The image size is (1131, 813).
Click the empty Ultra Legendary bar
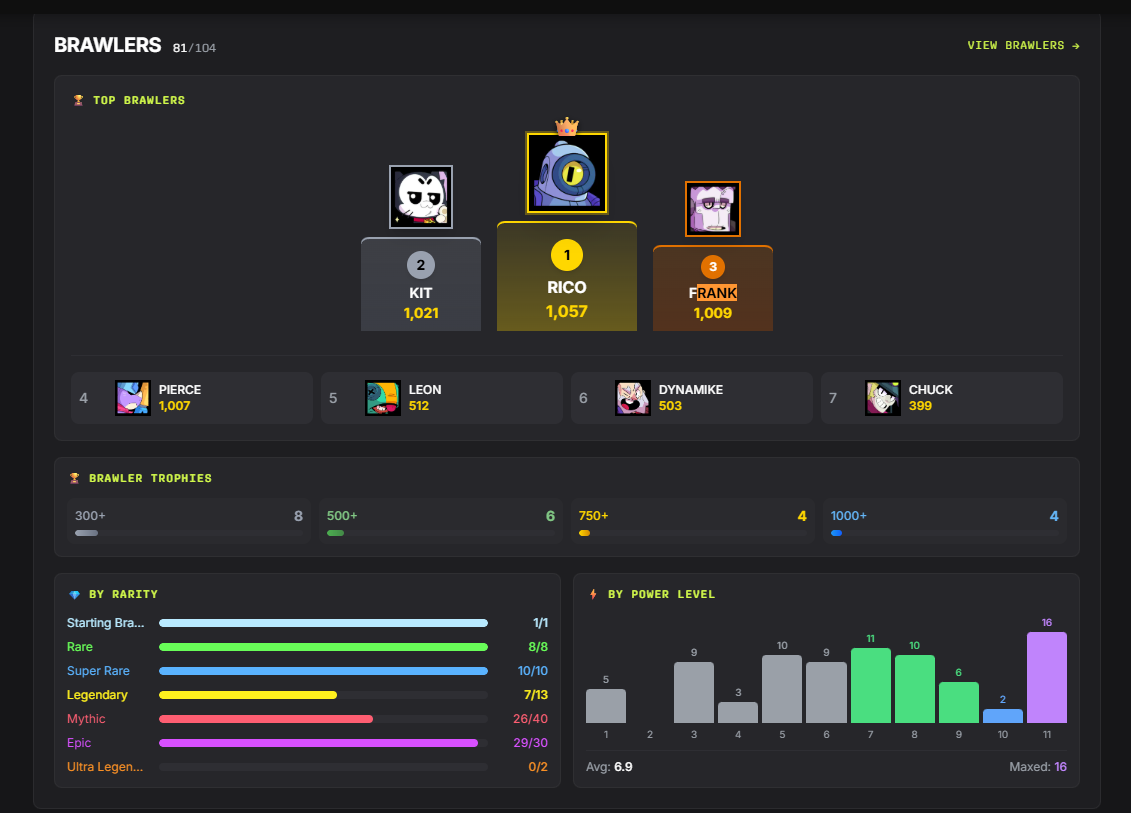323,767
